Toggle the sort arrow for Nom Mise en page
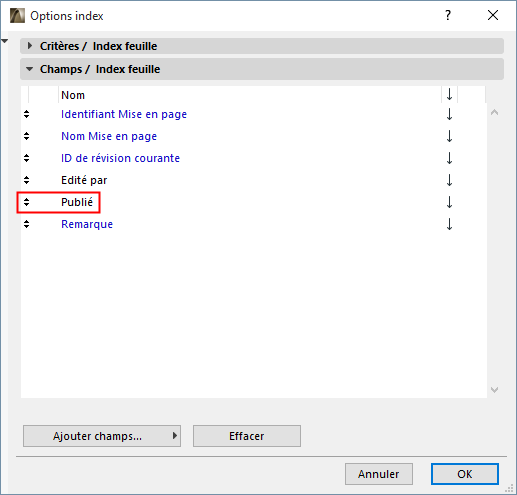This screenshot has height=495, width=517. (x=449, y=136)
